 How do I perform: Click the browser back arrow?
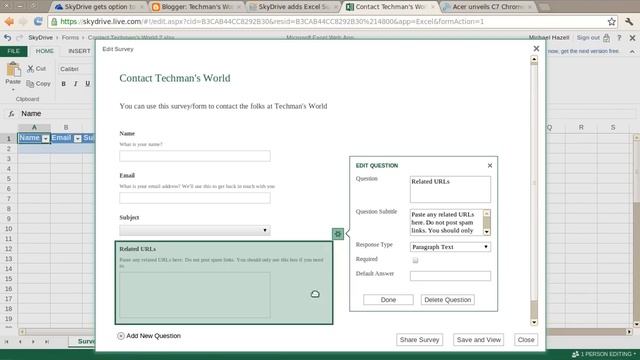pos(9,21)
